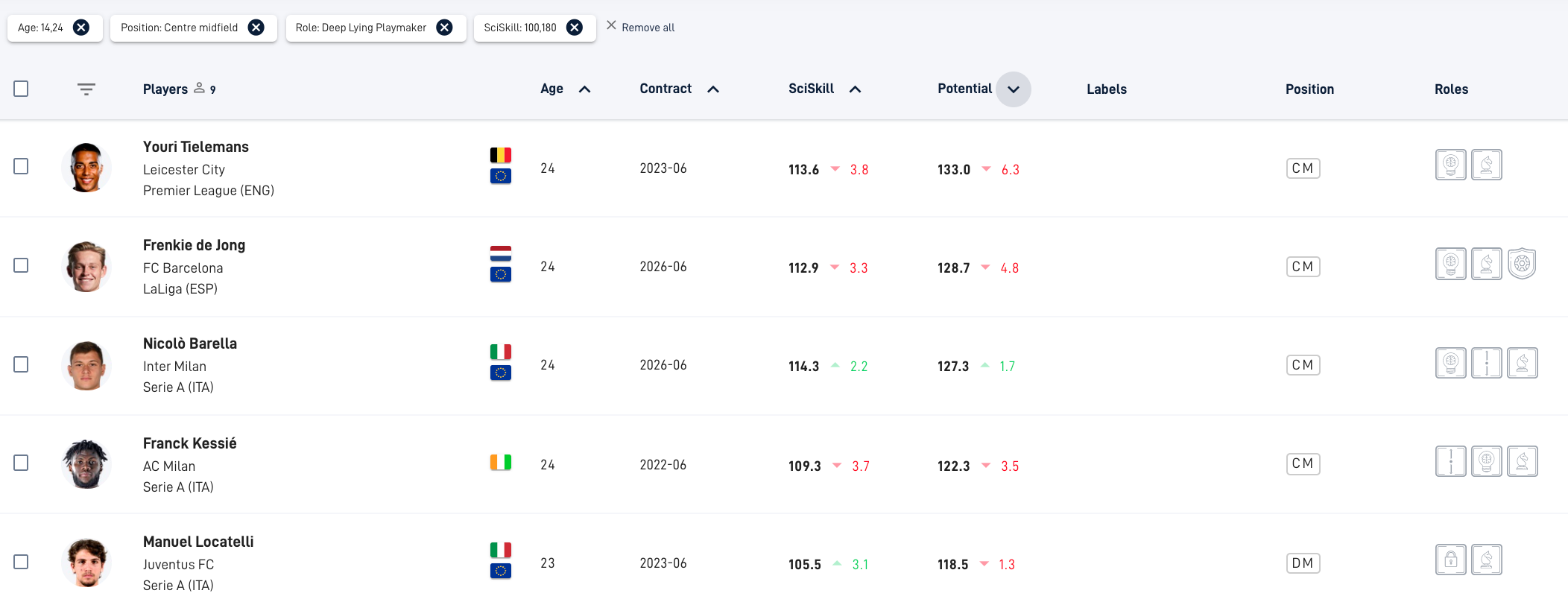Viewport: 1568px width, 605px height.
Task: Click Locatelli's chess knight role icon
Action: [1487, 560]
